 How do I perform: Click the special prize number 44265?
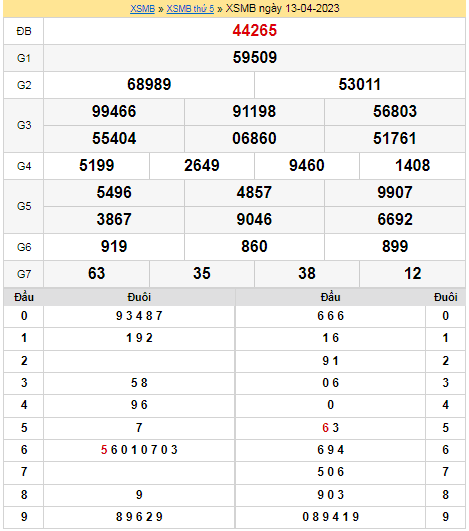(255, 30)
